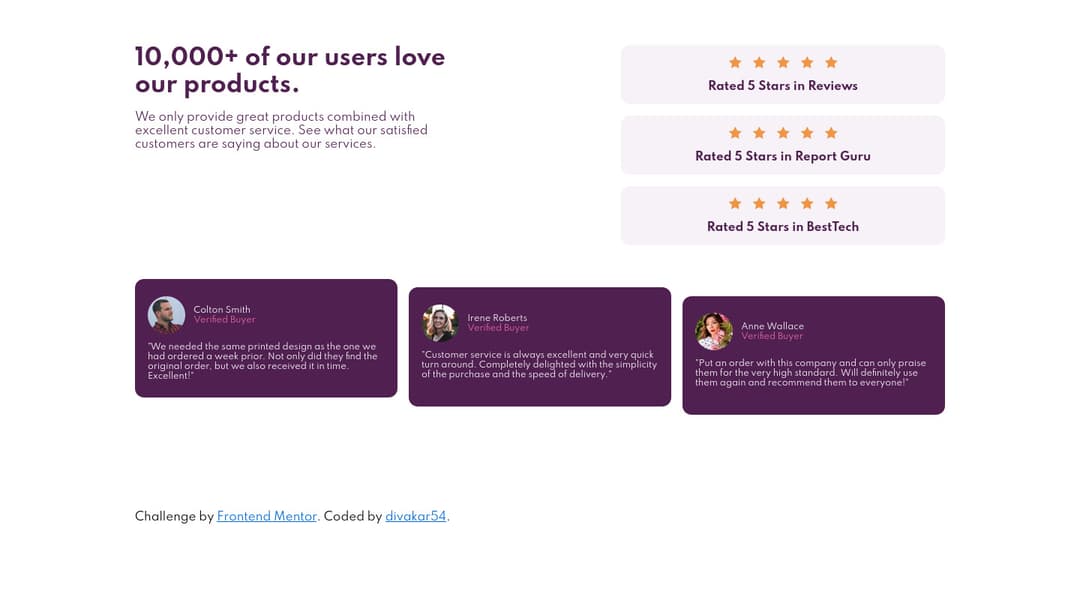This screenshot has width=1080, height=600.
Task: Click the 10,000+ users heading
Action: click(x=289, y=70)
